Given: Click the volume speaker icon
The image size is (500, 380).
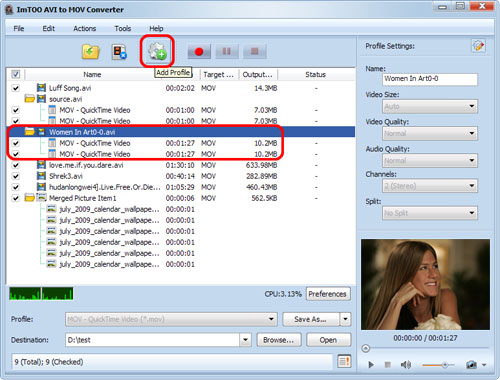Looking at the screenshot, I should [405, 365].
